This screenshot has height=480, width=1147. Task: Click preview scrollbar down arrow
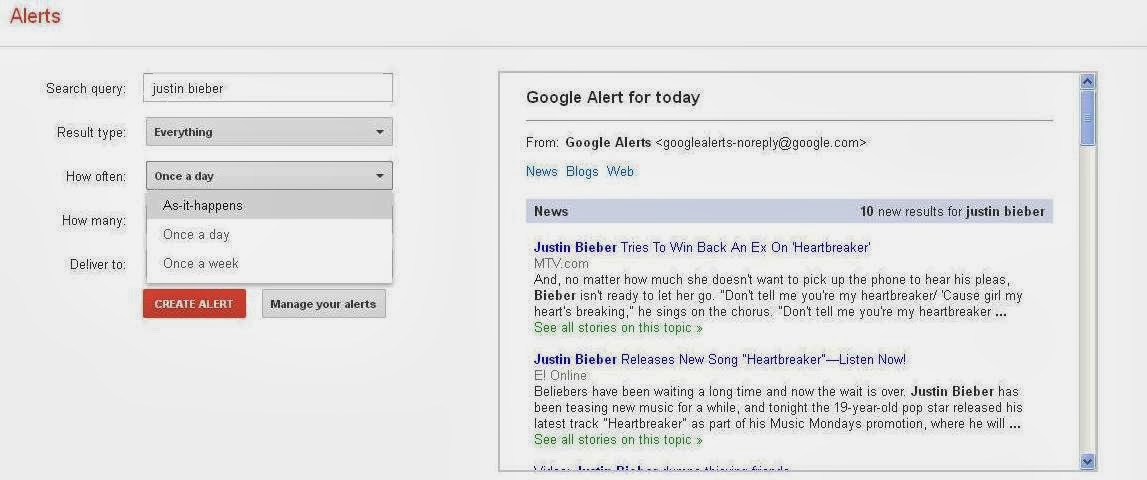(x=1087, y=461)
